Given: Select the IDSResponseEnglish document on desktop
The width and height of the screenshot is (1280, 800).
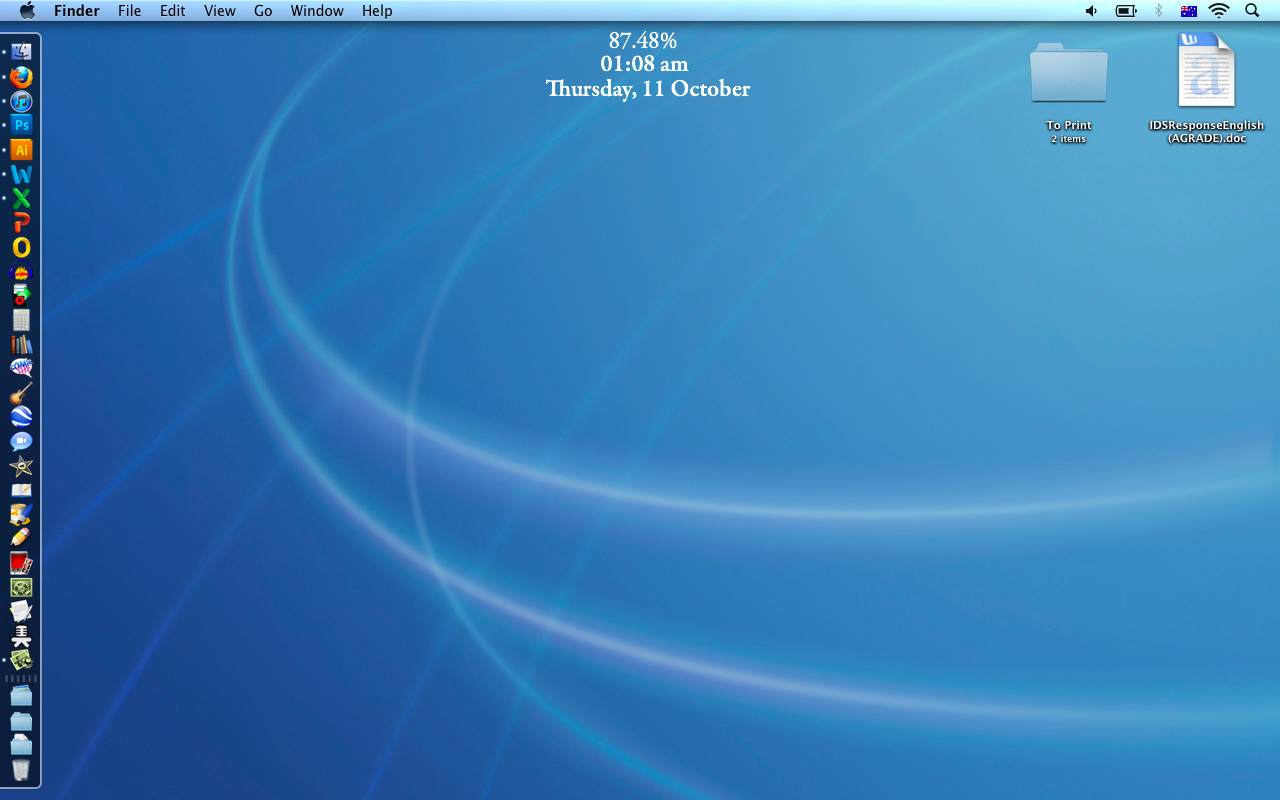Looking at the screenshot, I should [1206, 72].
